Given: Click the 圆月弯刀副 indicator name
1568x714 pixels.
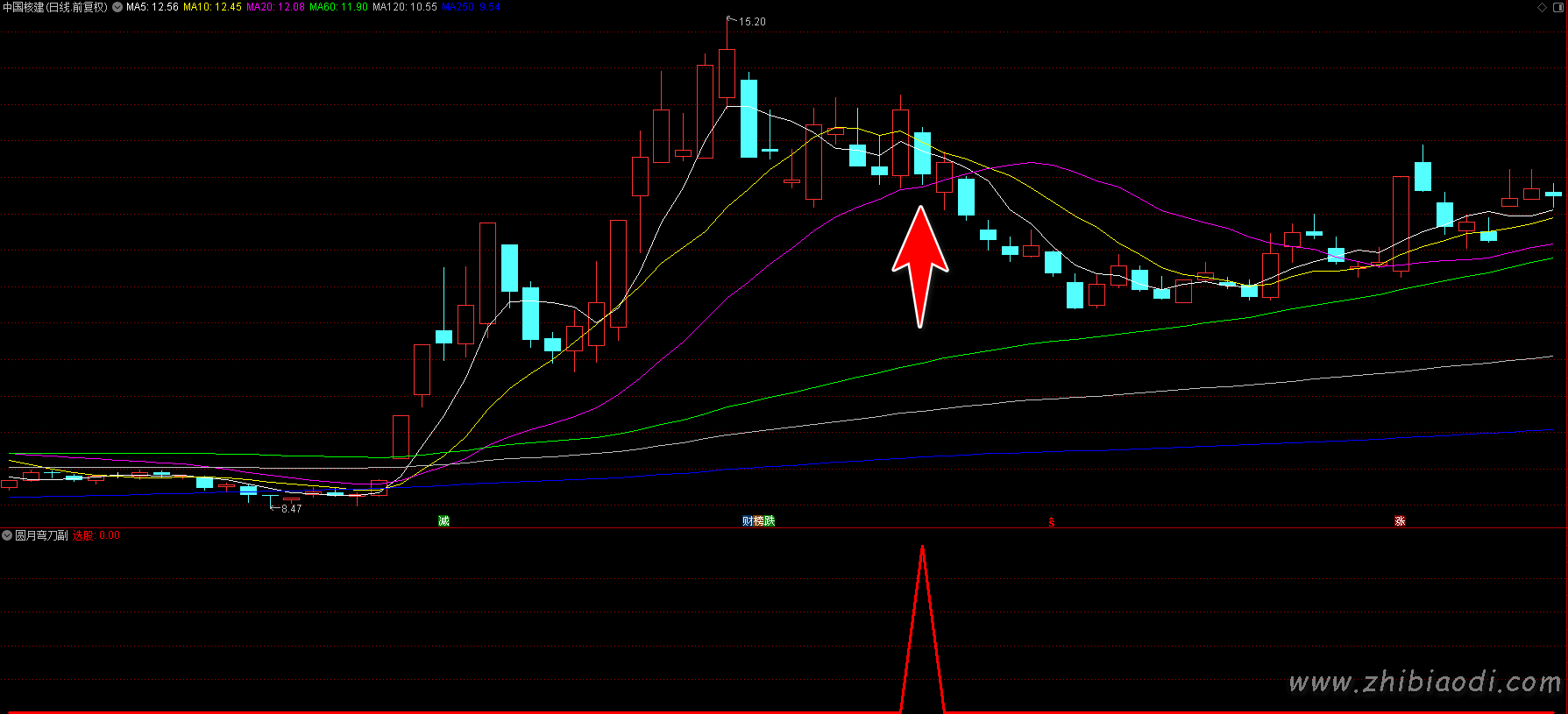Looking at the screenshot, I should [x=41, y=535].
